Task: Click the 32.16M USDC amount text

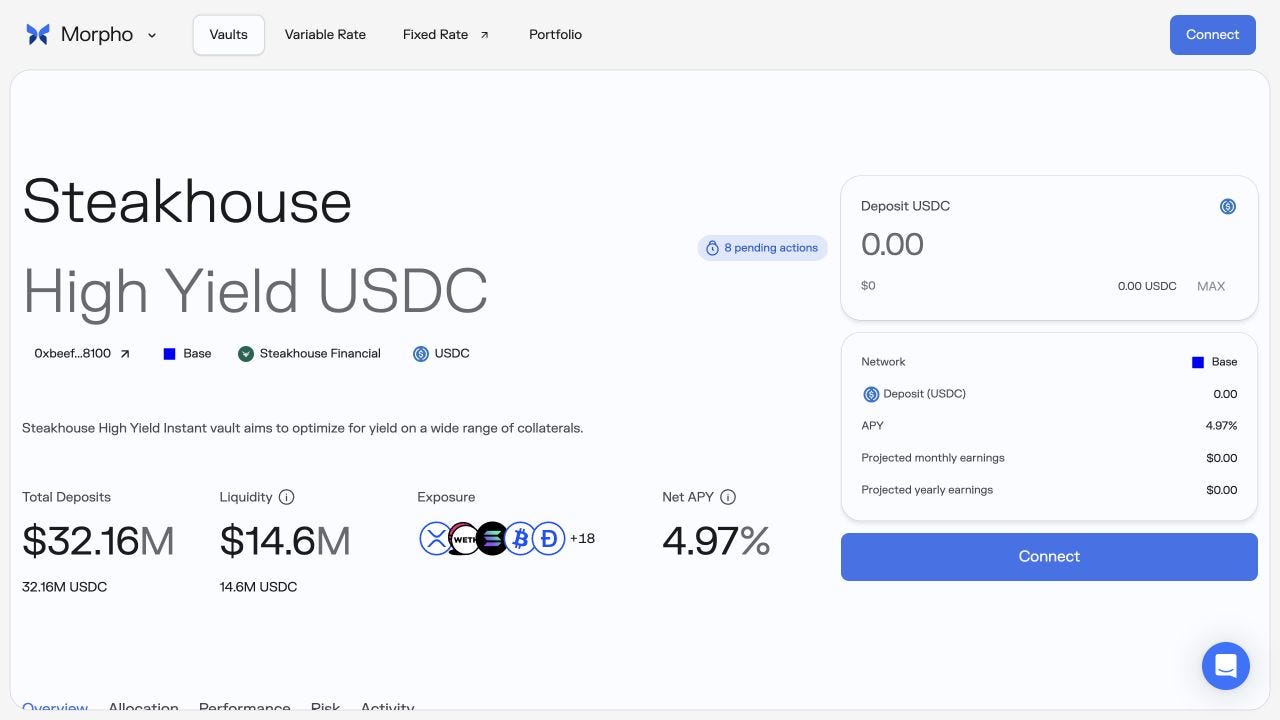Action: coord(64,587)
